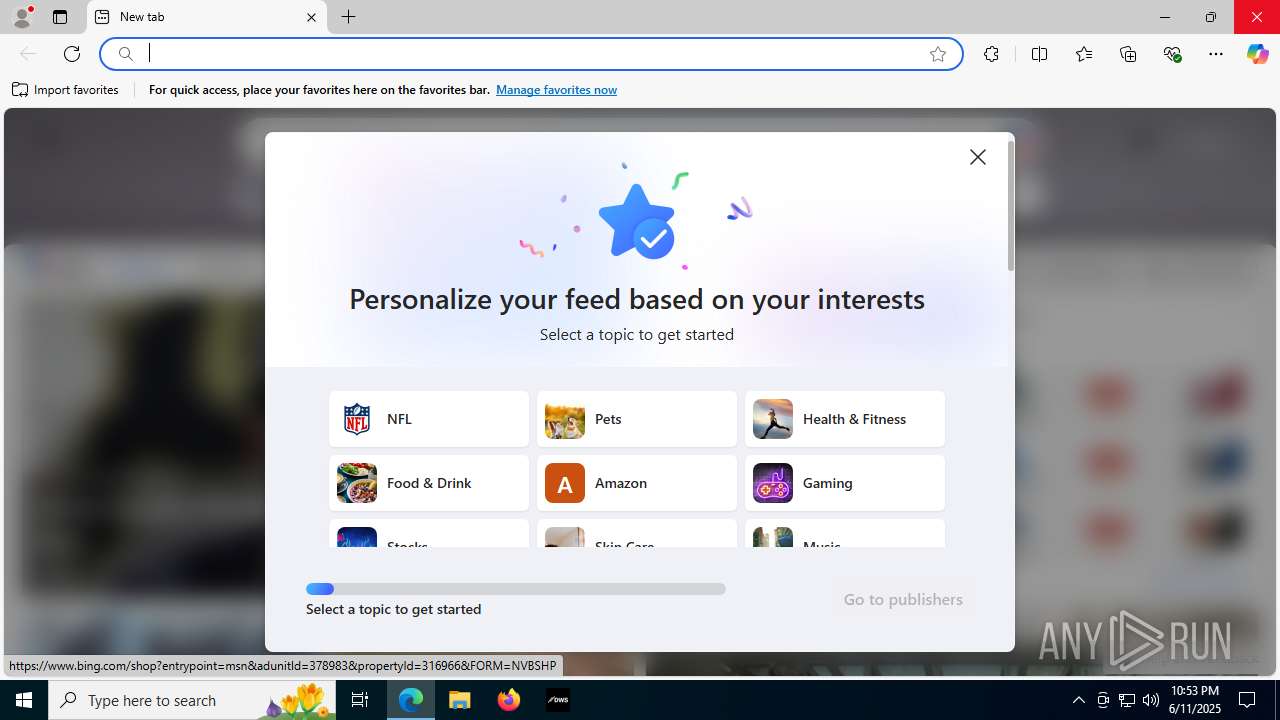Open the Windows Start menu

click(24, 700)
